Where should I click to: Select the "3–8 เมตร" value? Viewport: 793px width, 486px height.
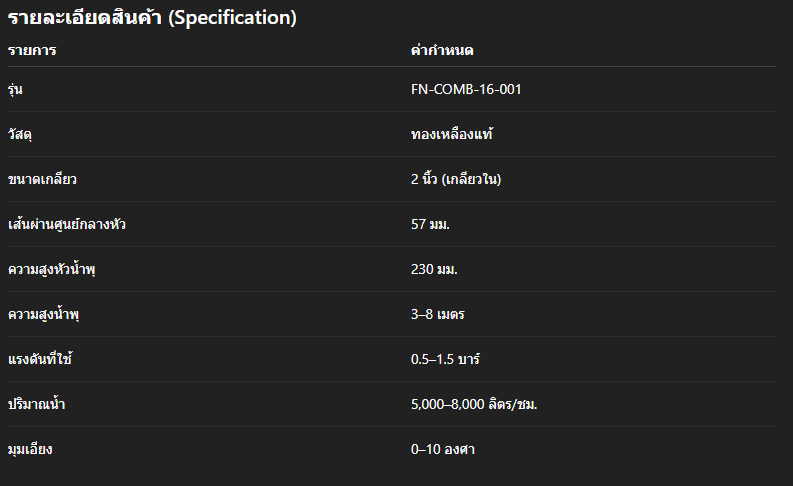[x=437, y=315]
